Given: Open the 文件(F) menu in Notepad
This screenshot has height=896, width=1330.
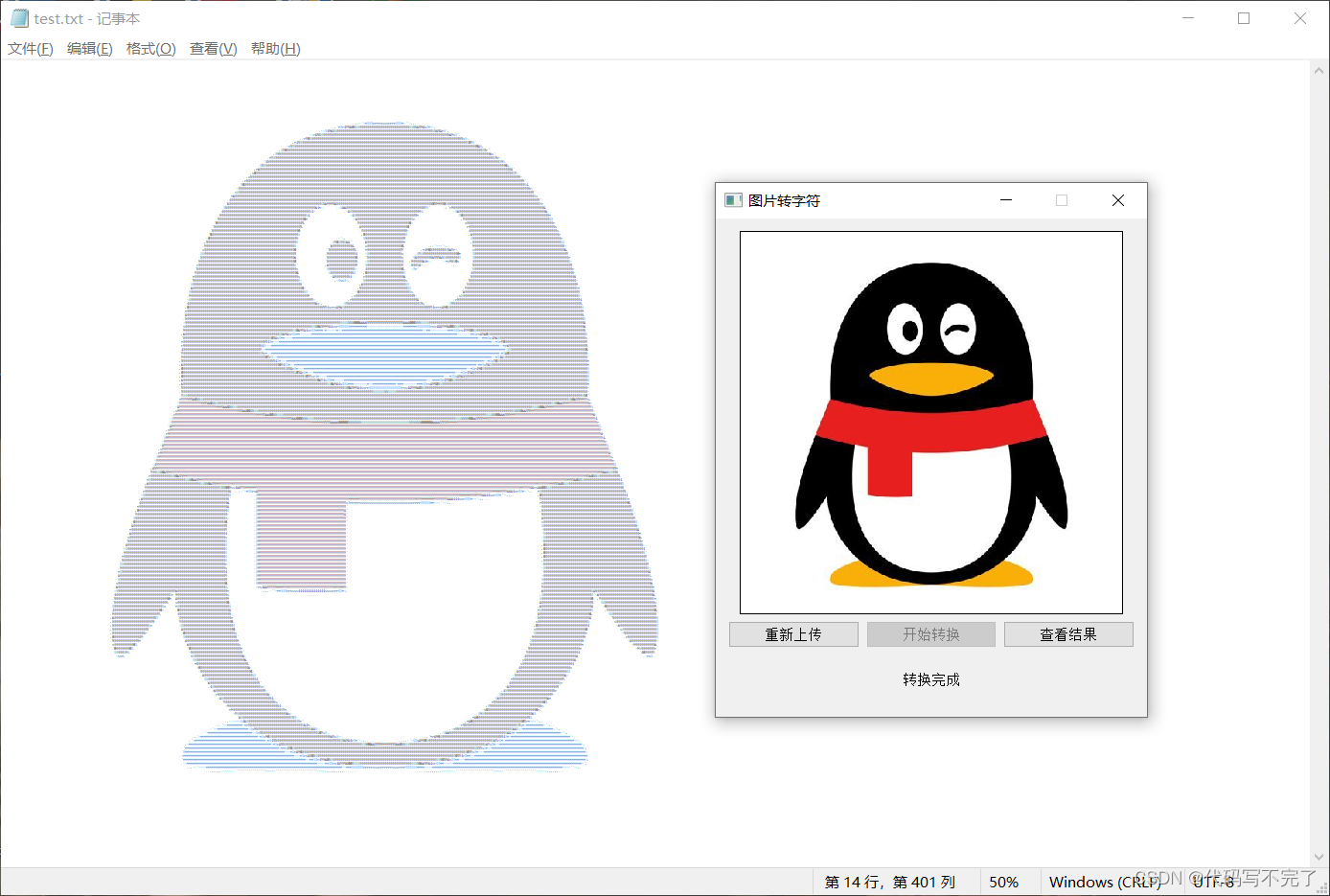Looking at the screenshot, I should (x=31, y=49).
